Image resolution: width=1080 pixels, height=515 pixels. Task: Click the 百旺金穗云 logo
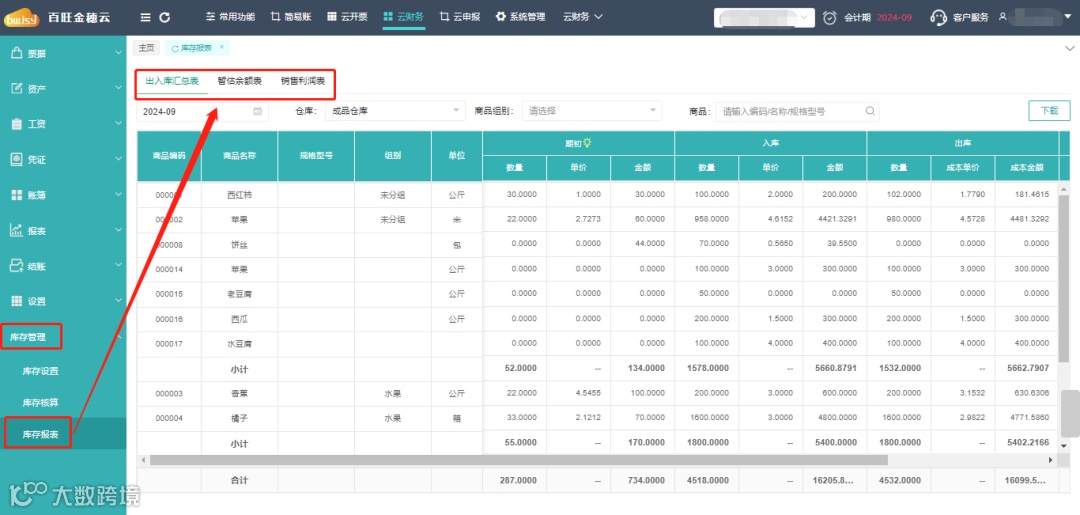(58, 18)
